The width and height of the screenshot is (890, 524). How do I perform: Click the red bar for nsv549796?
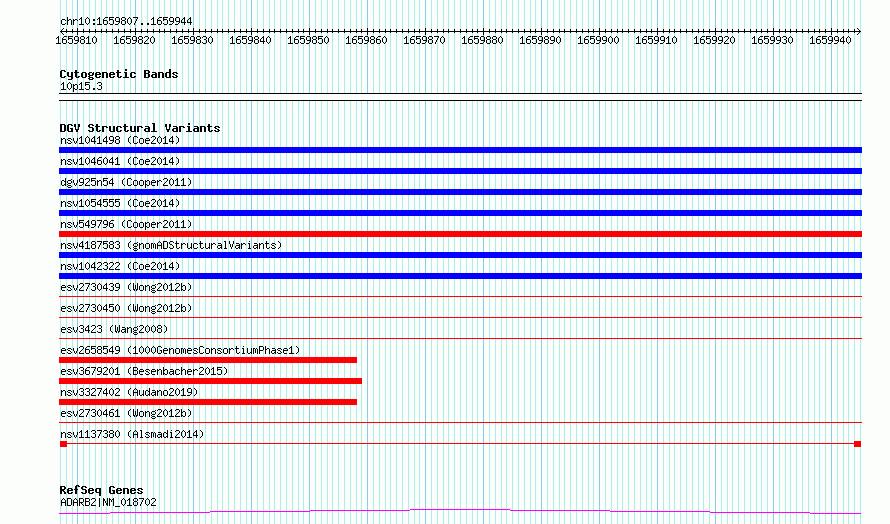pyautogui.click(x=460, y=234)
